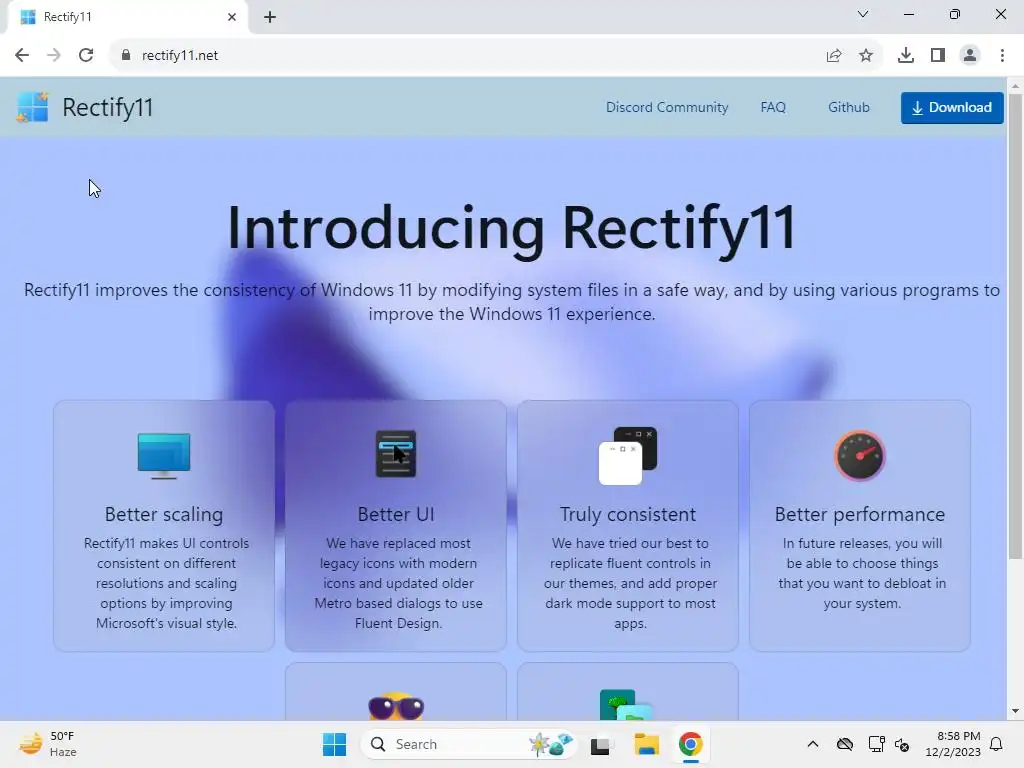The height and width of the screenshot is (768, 1024).
Task: Click the network display tray icon
Action: (876, 744)
